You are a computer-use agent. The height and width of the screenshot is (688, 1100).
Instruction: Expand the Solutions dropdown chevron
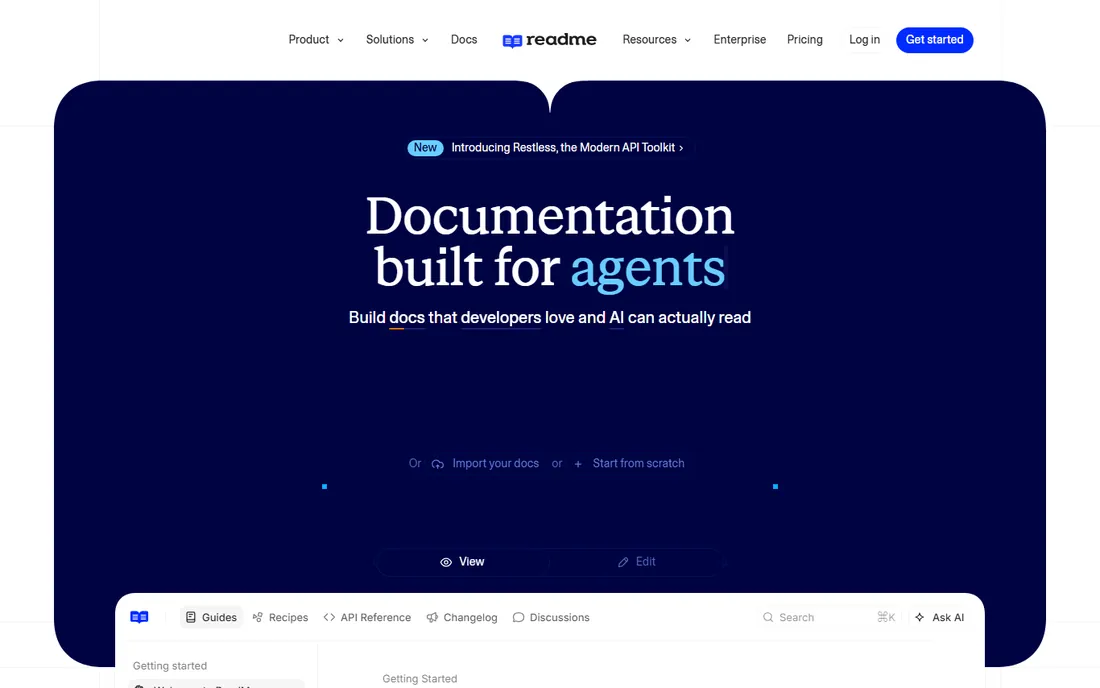425,41
